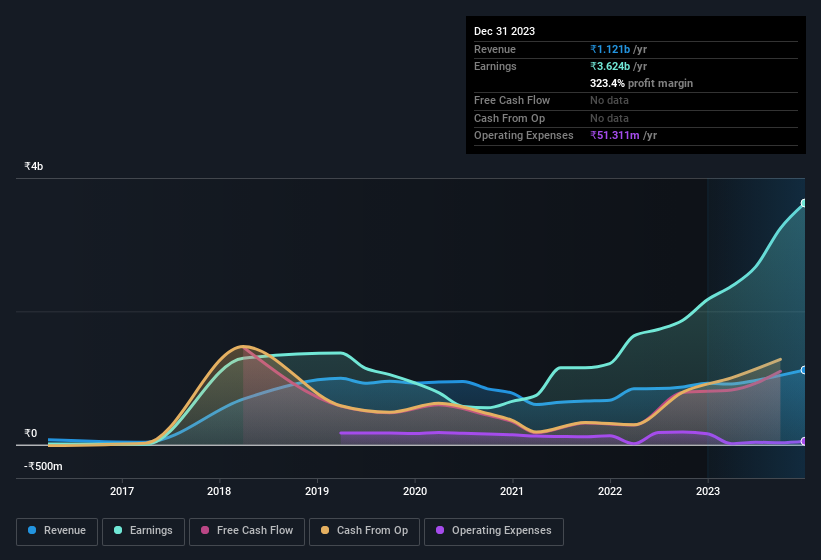The height and width of the screenshot is (560, 821).
Task: Click the Earnings endpoint marker on the chart
Action: tap(804, 204)
